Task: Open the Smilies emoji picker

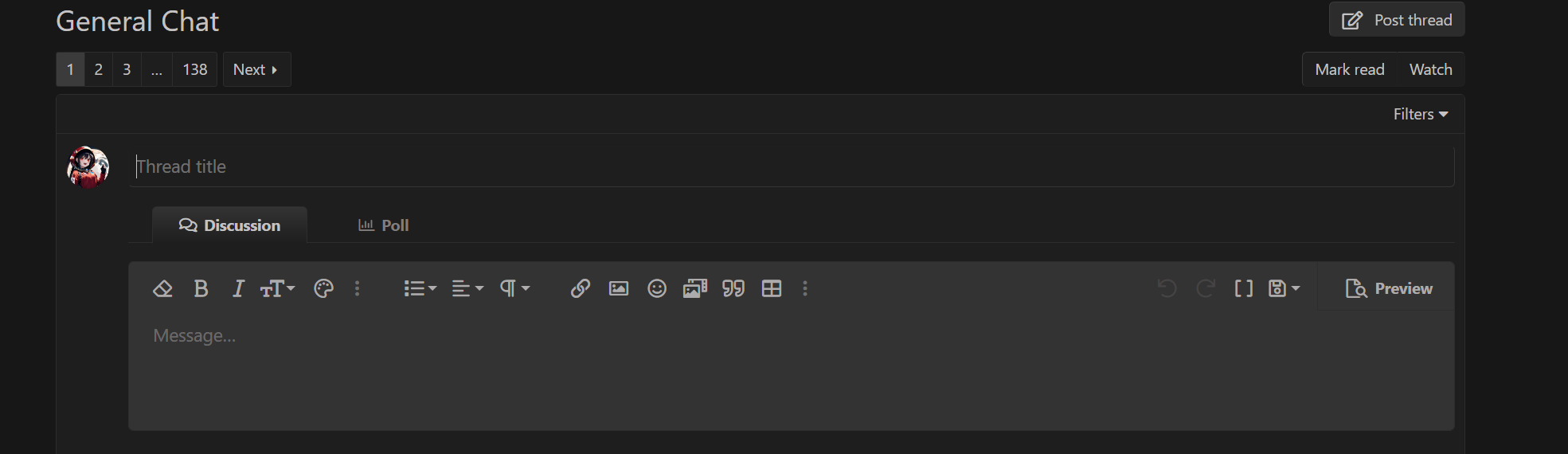Action: 656,288
